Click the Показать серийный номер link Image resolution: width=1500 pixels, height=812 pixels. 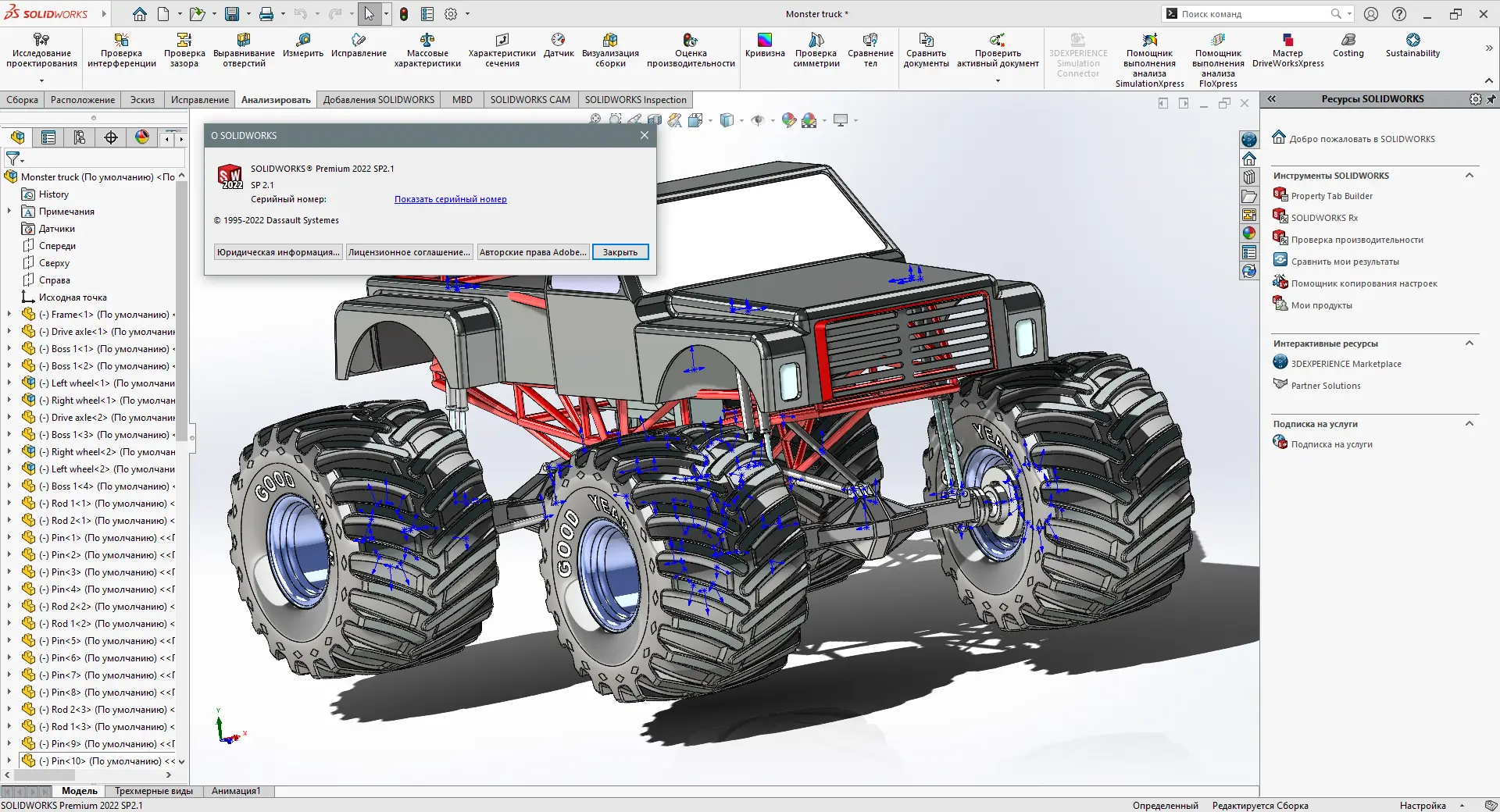[450, 199]
